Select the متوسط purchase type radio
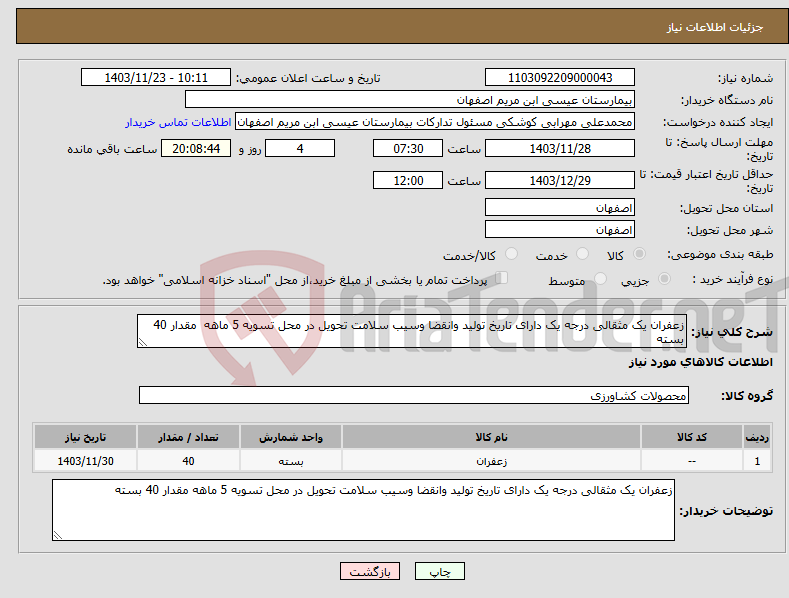This screenshot has width=789, height=598. tap(600, 278)
